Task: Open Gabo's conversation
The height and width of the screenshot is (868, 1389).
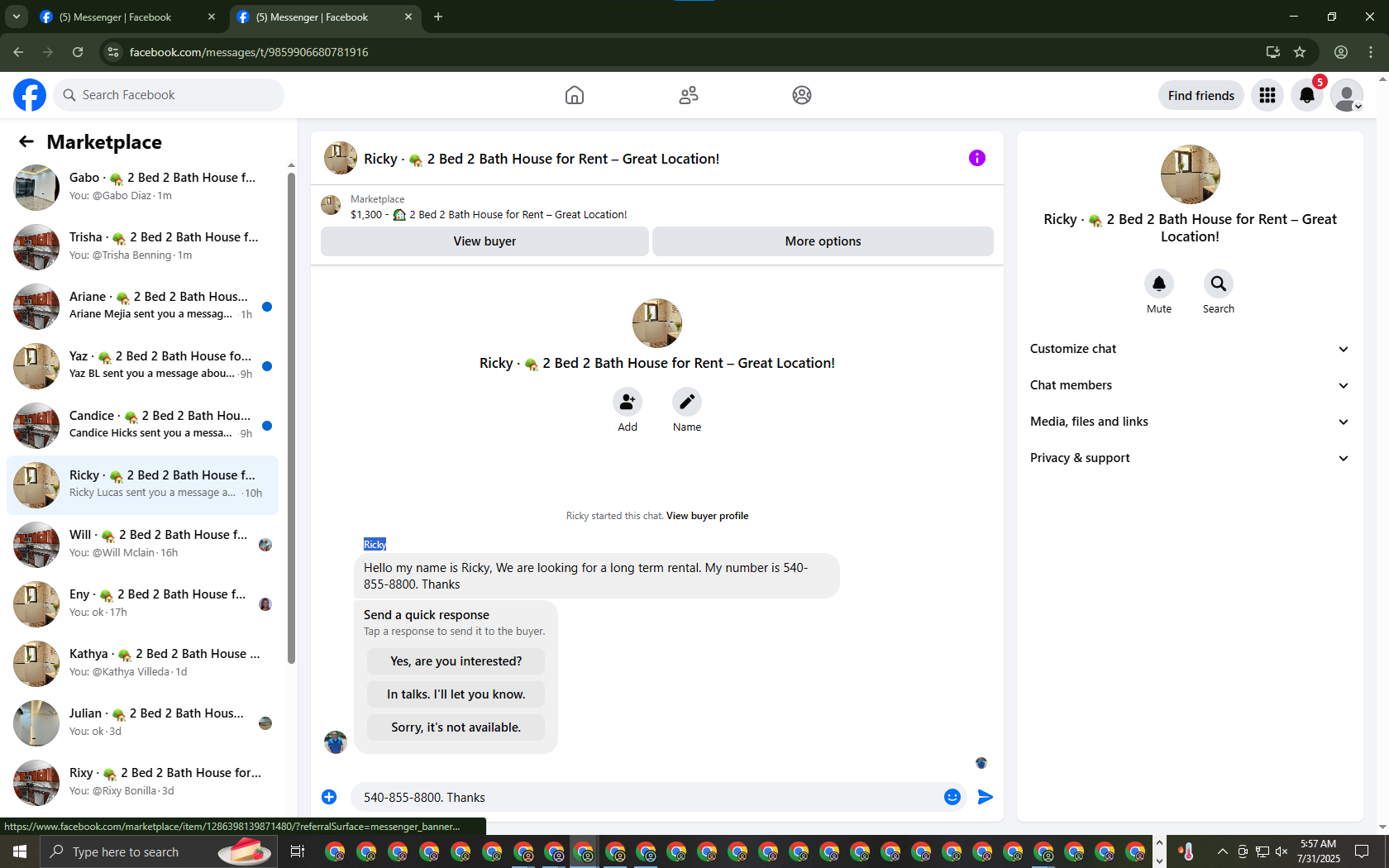Action: pyautogui.click(x=142, y=187)
